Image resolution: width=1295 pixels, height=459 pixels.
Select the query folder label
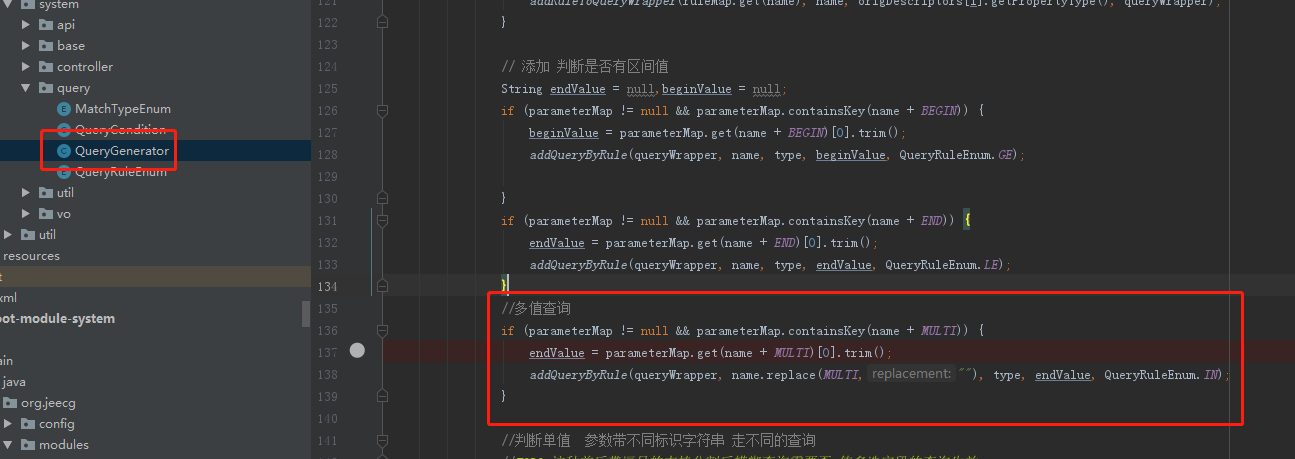(73, 88)
